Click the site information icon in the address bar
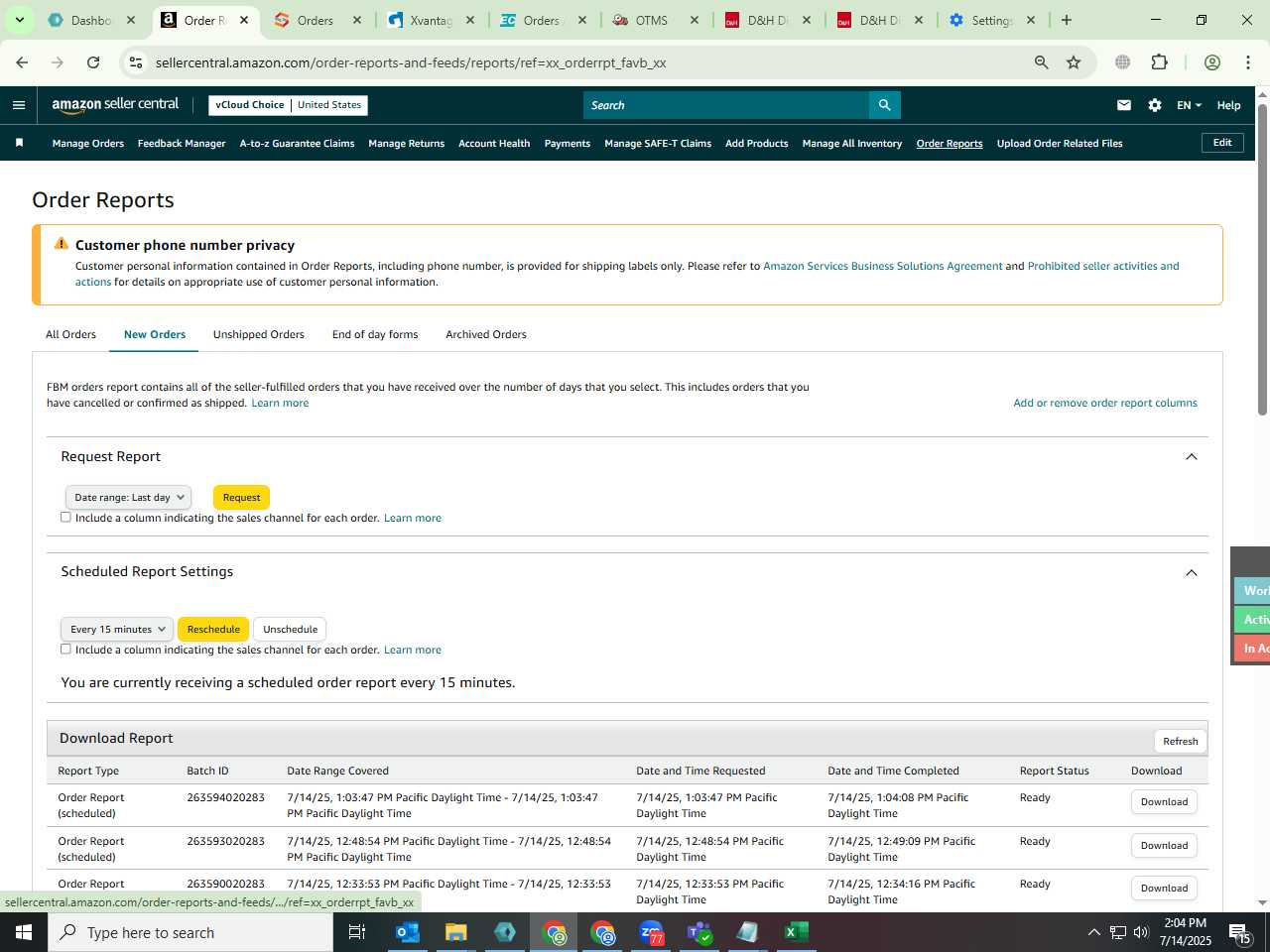 pyautogui.click(x=136, y=62)
